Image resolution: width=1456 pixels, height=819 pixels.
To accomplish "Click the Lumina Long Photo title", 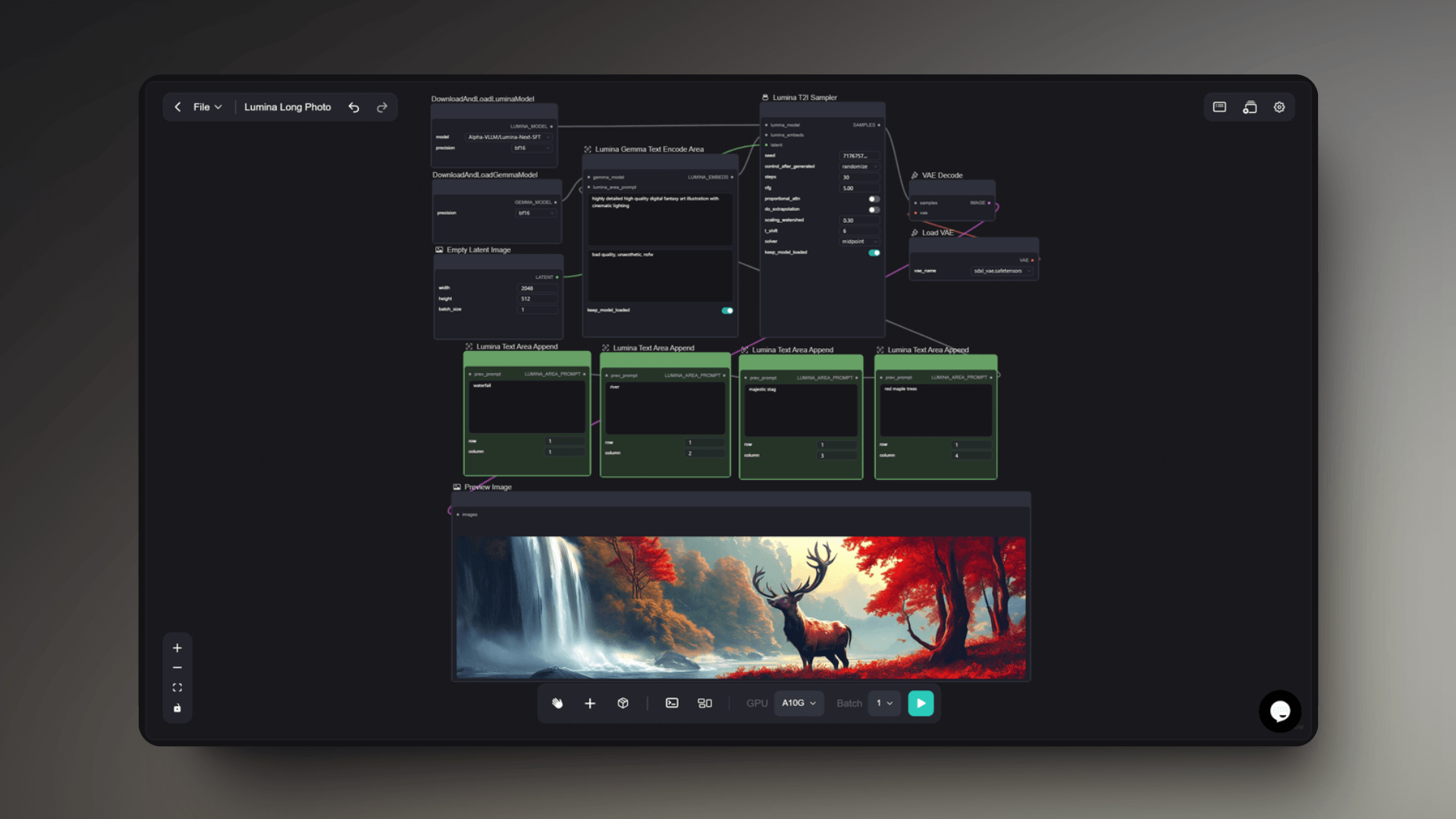I will (287, 107).
